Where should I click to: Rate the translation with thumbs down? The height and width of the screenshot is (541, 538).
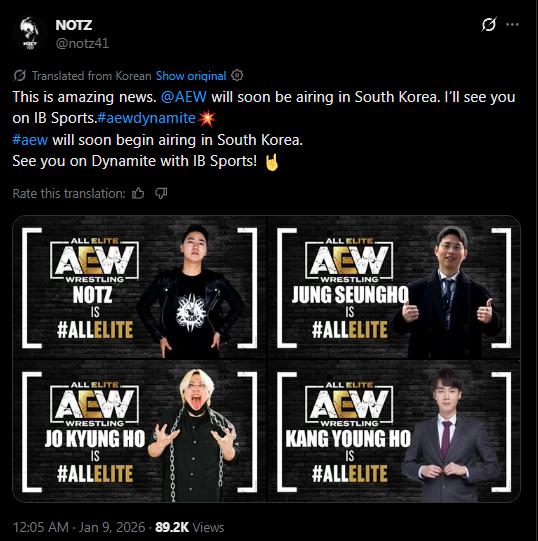pyautogui.click(x=161, y=194)
